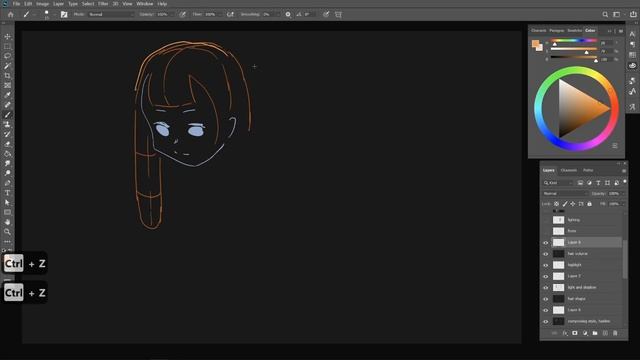Select the Clone Stamp tool
Screen dimensions: 640x360
coord(7,124)
